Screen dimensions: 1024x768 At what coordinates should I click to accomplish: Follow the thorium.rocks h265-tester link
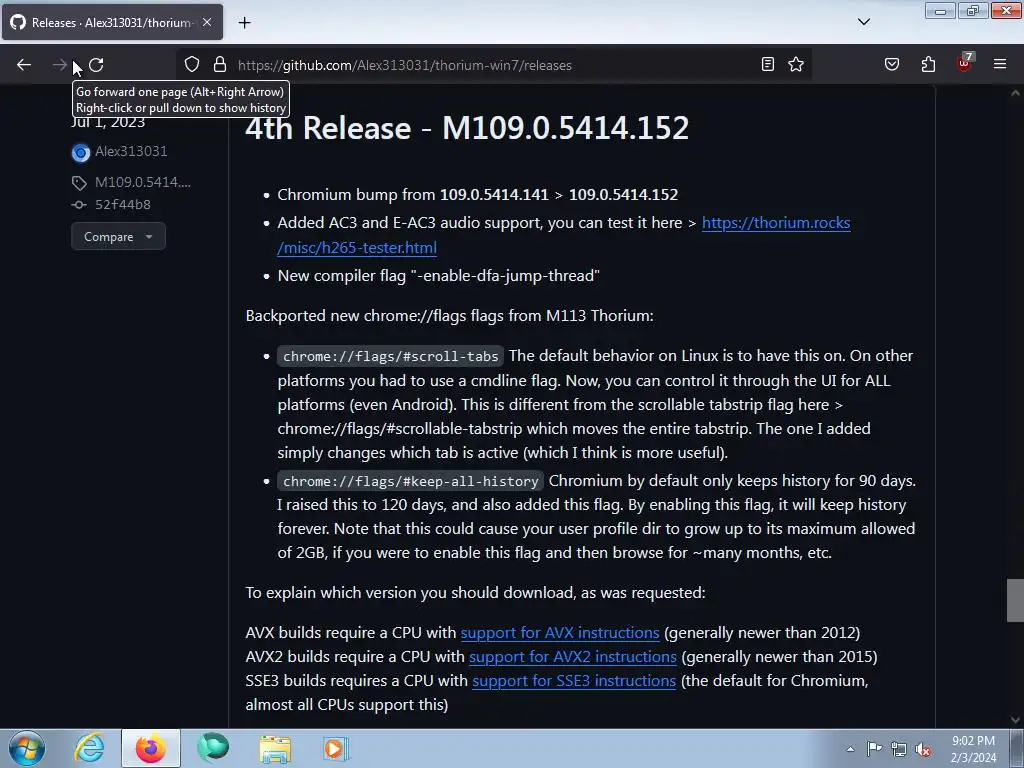(x=564, y=235)
